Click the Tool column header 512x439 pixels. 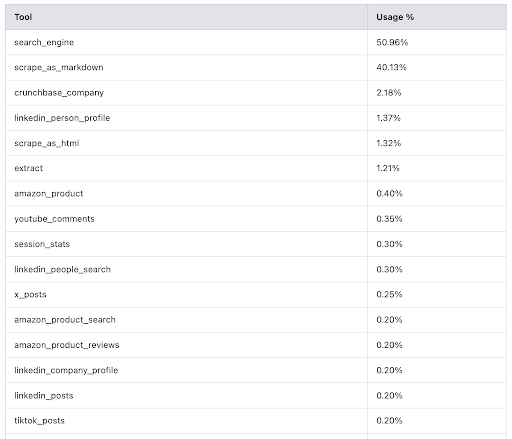pyautogui.click(x=186, y=17)
